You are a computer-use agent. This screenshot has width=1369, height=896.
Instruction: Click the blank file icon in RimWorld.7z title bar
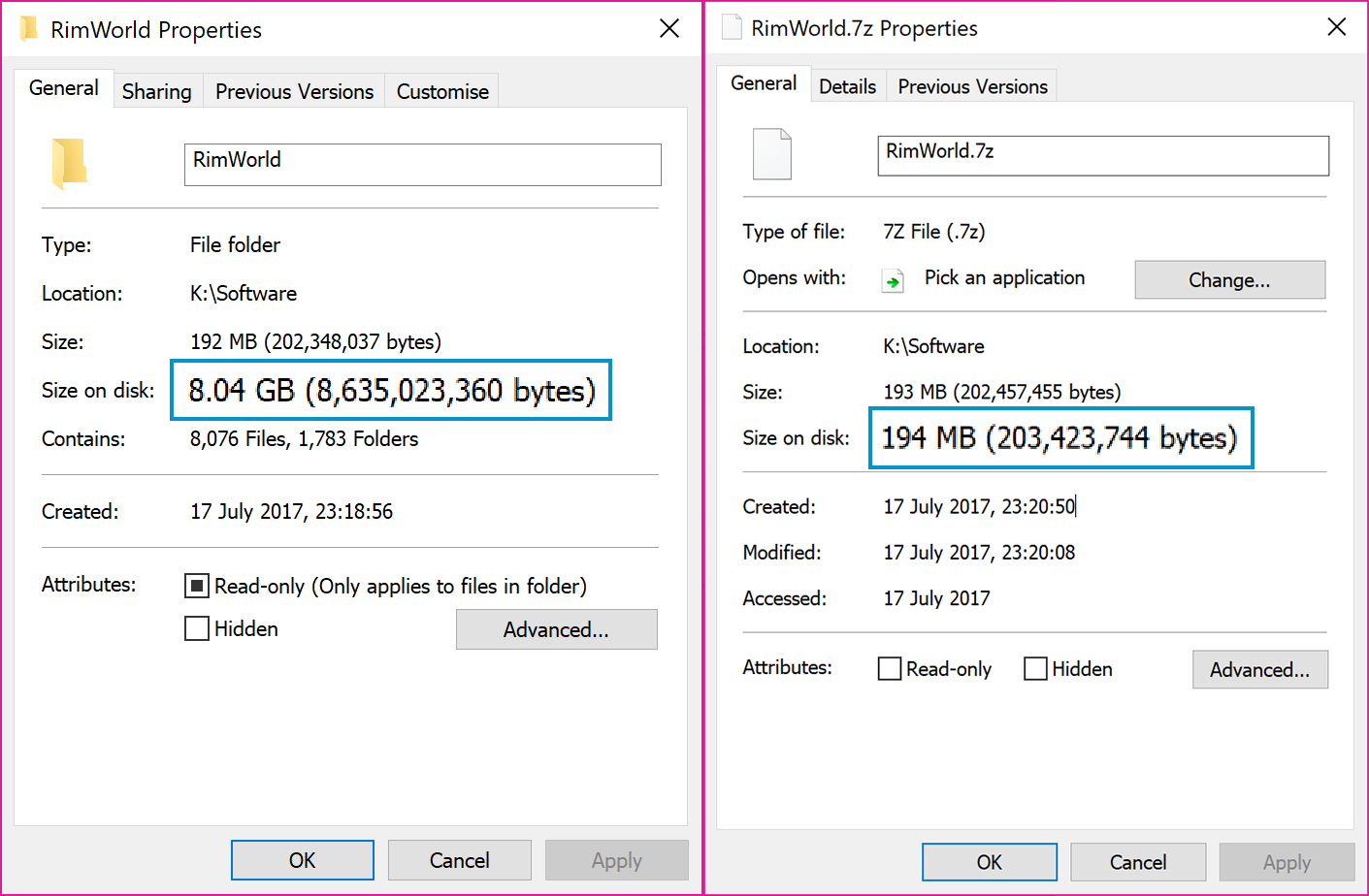(732, 27)
